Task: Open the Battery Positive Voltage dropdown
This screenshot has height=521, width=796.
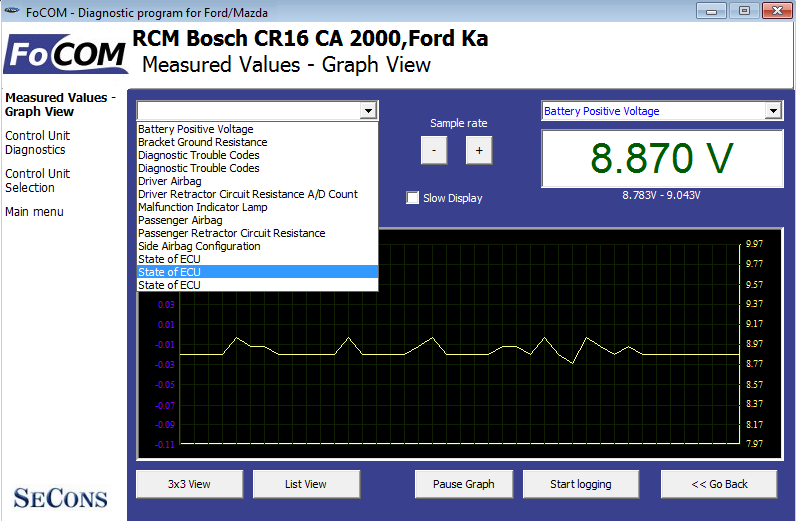Action: click(661, 111)
